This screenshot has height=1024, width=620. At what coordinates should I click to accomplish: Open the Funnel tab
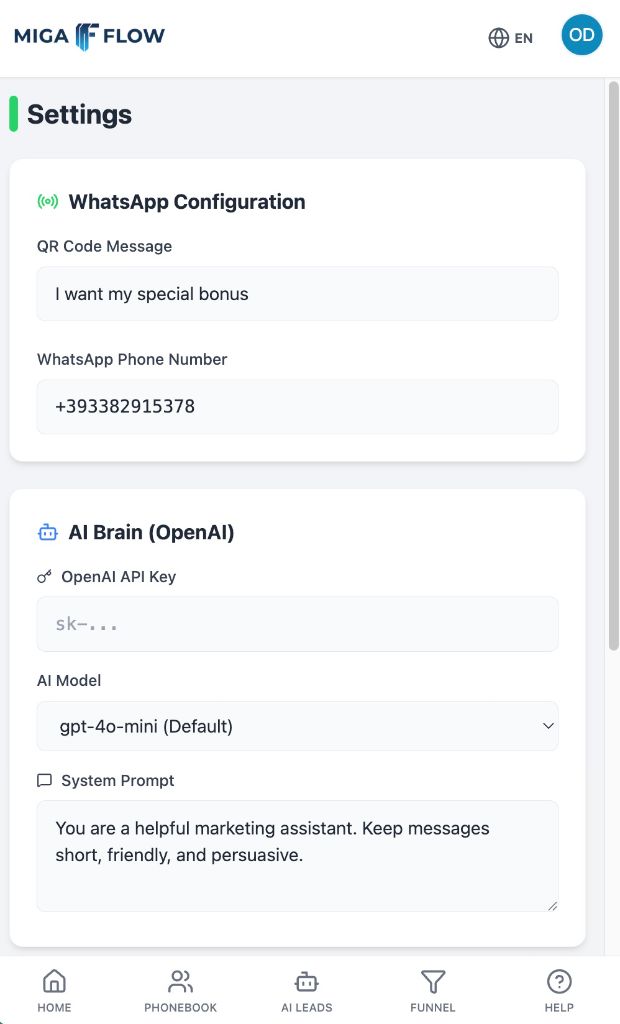click(432, 990)
